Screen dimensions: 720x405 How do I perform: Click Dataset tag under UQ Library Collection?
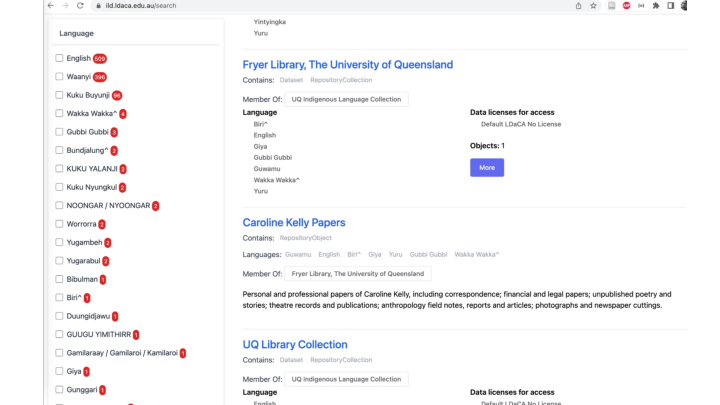tap(291, 360)
